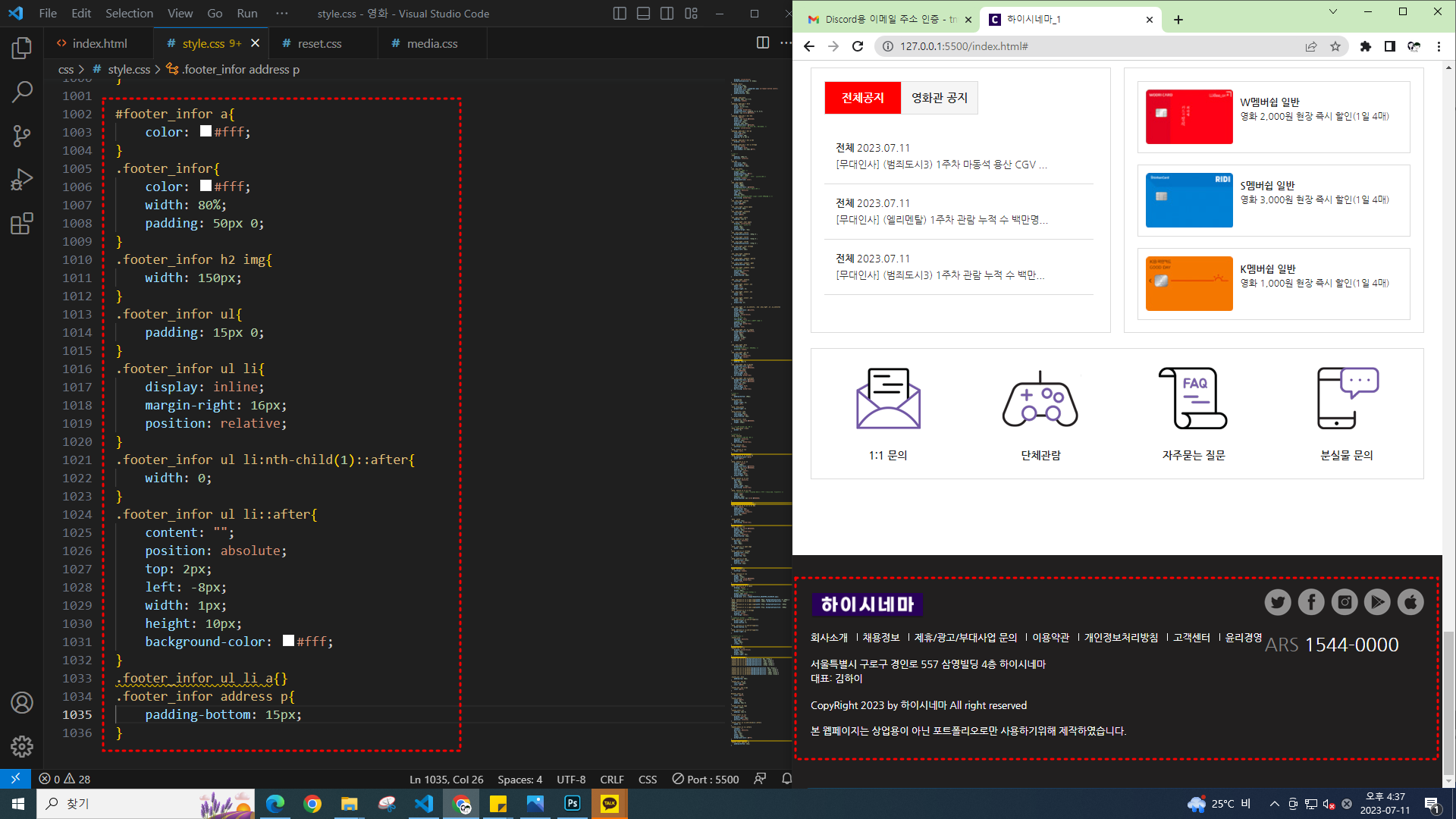Bookmark this page with star icon

point(1335,46)
